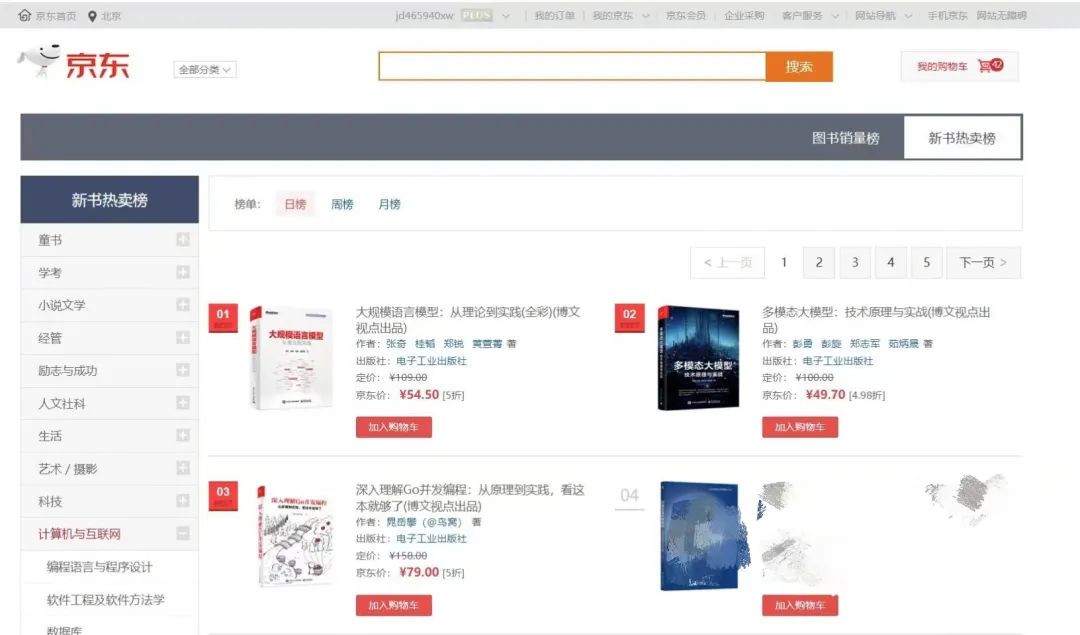This screenshot has width=1080, height=635.
Task: Go to page 2
Action: click(819, 262)
